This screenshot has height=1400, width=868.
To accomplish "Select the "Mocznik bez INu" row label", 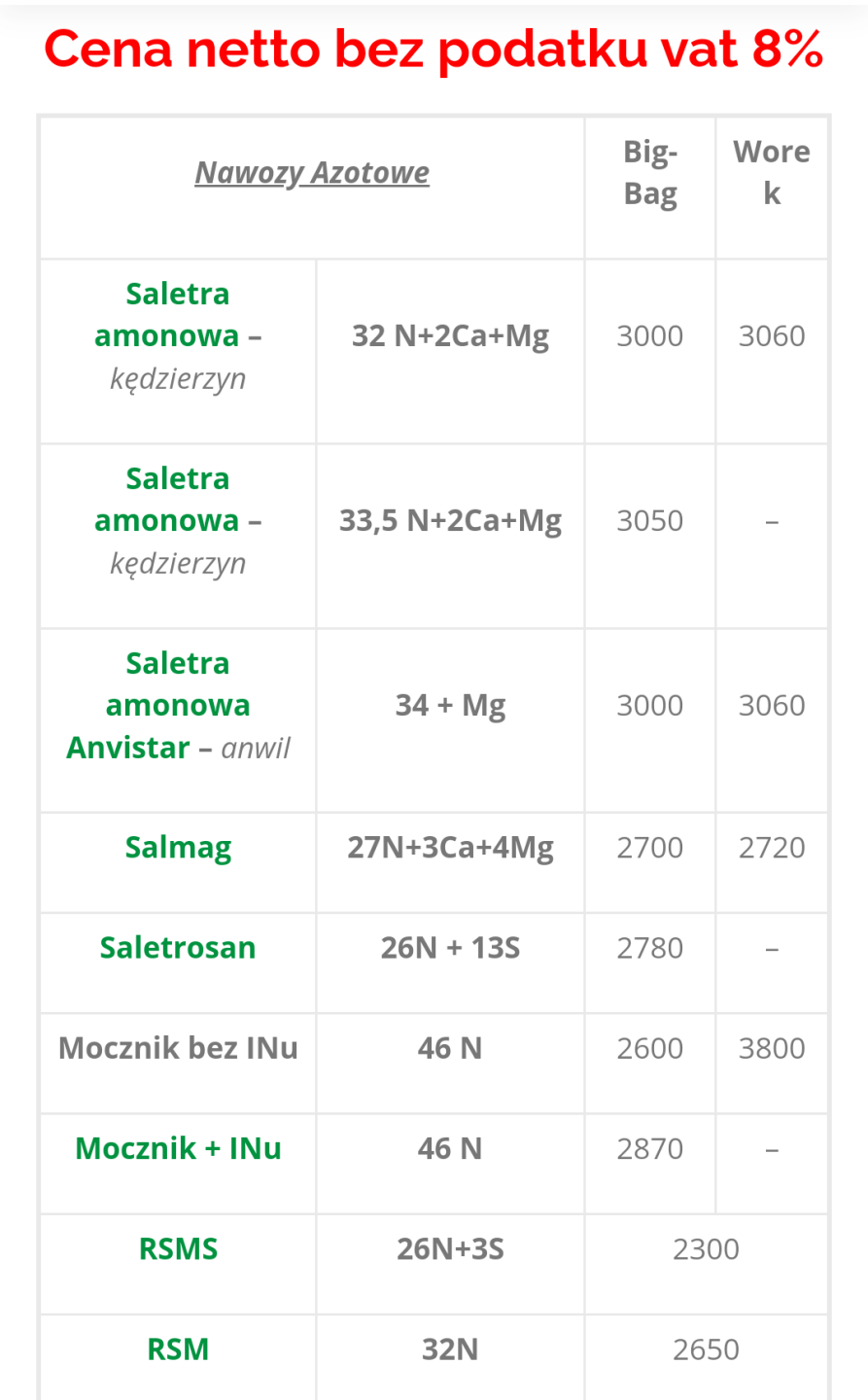I will (x=178, y=1048).
